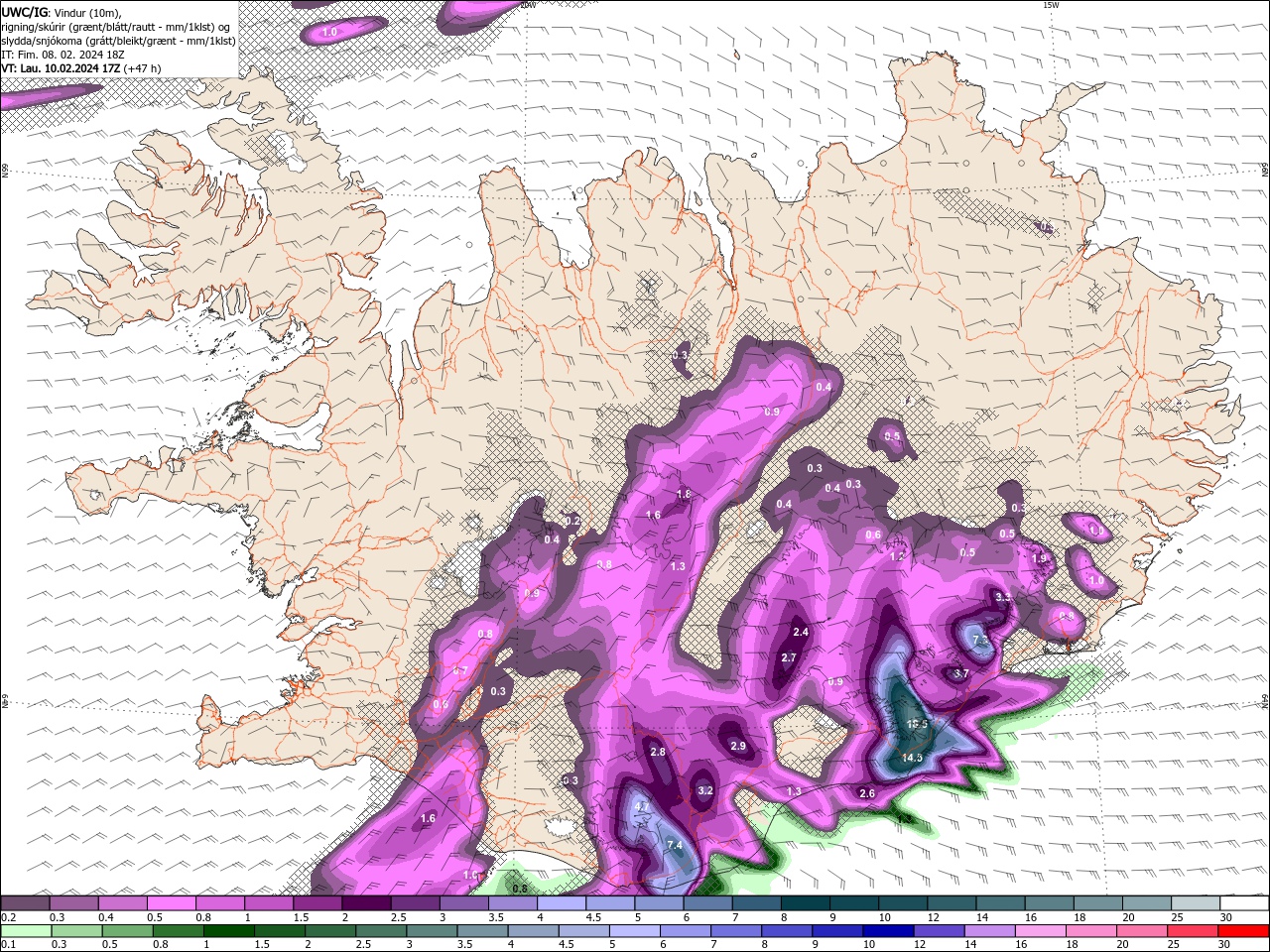Click the 3.3 value on the map
Screen dimensions: 1270x952
coord(1003,597)
